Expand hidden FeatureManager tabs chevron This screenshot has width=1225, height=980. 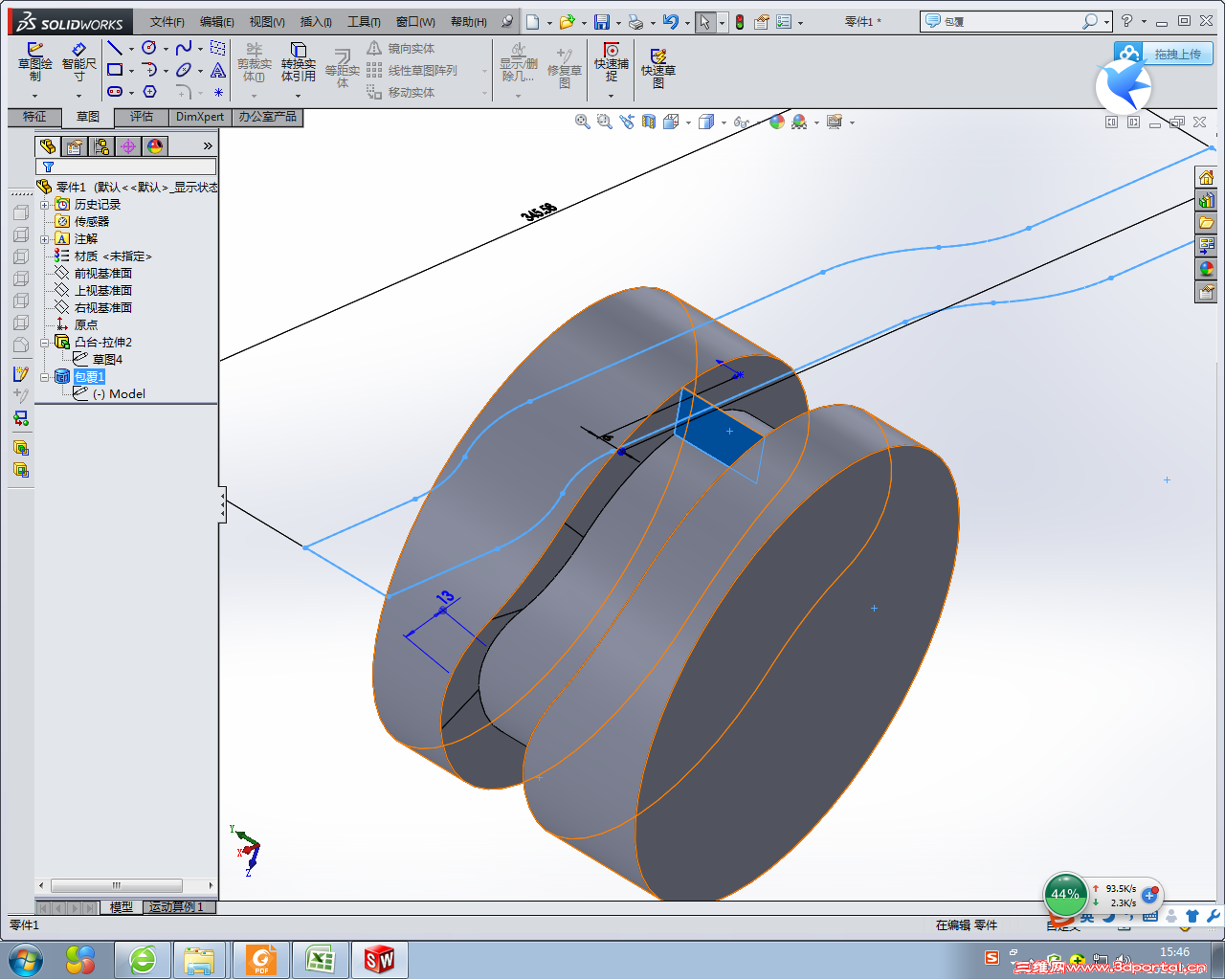208,146
